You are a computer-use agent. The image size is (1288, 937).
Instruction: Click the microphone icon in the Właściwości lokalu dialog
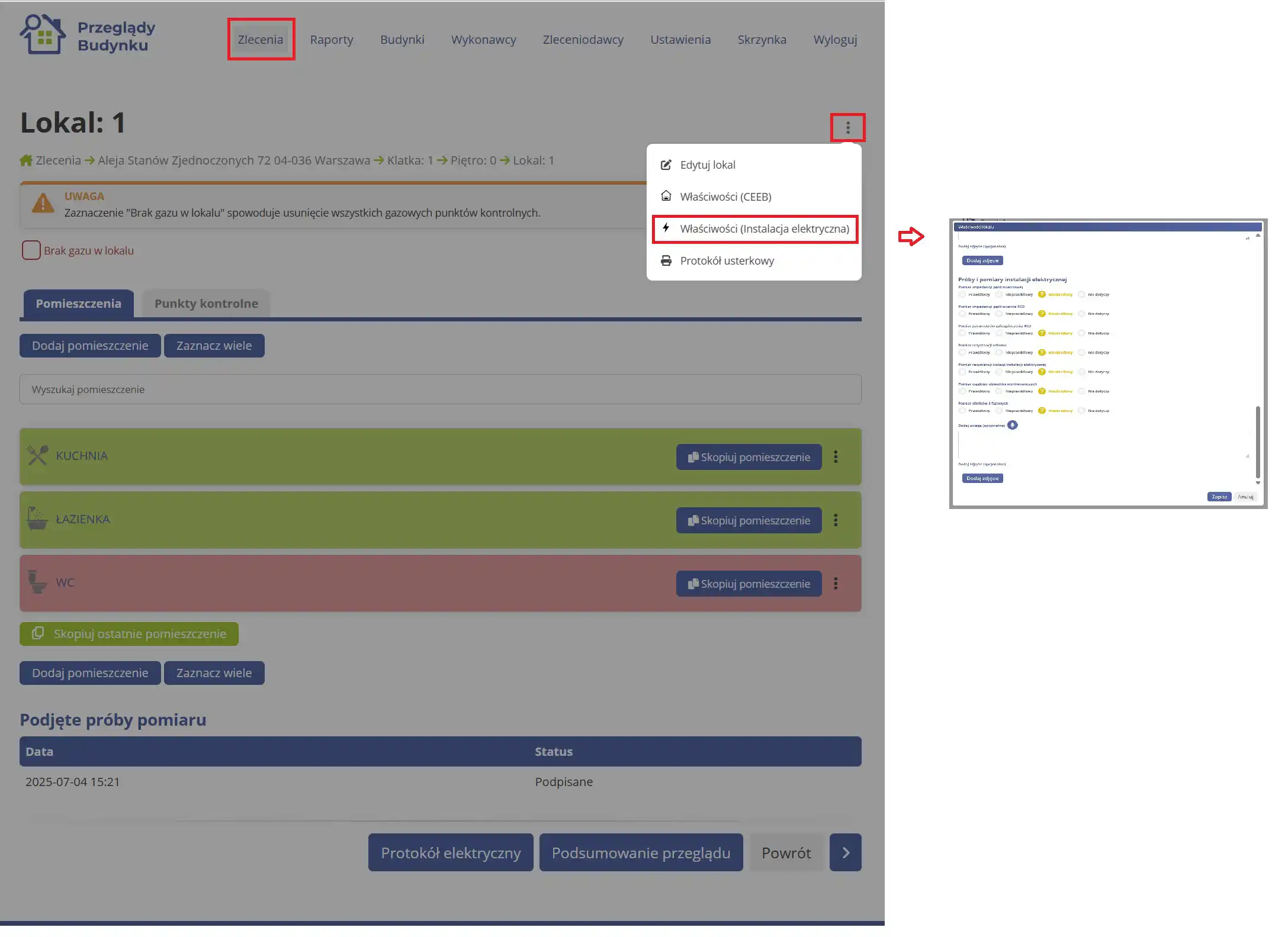point(1012,425)
